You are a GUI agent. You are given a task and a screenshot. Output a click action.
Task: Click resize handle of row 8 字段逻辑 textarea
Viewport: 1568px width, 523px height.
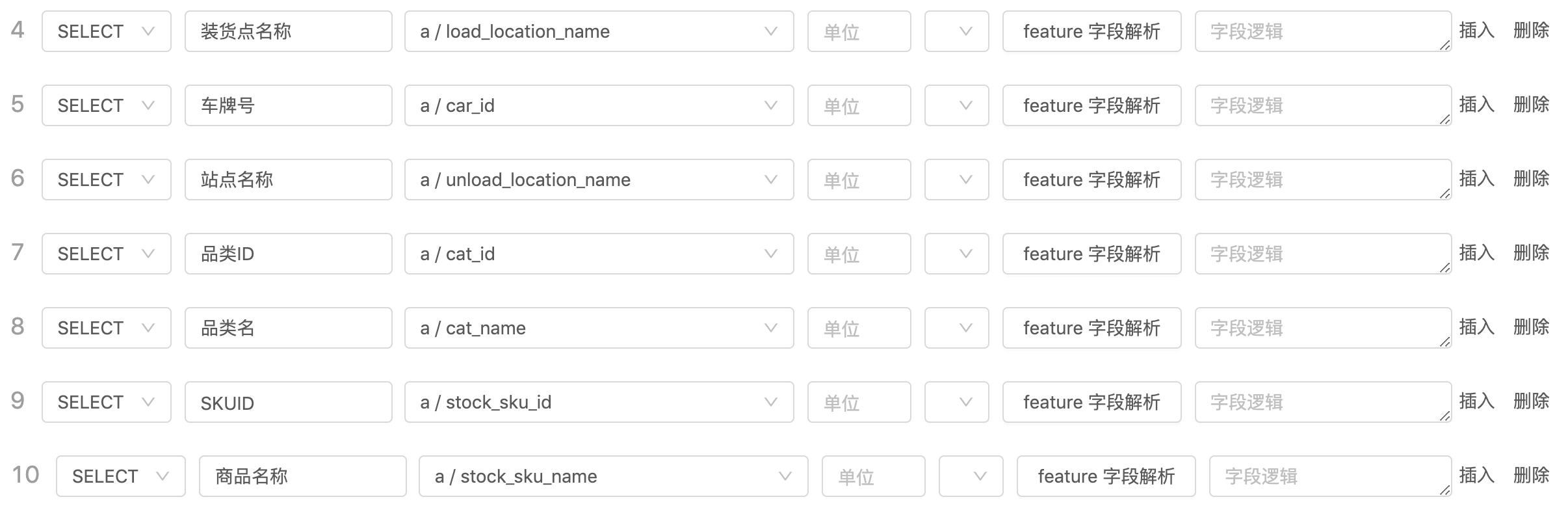[x=1444, y=342]
